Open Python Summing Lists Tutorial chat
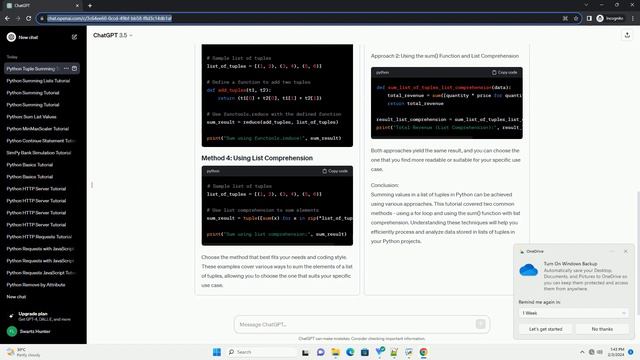 (x=38, y=81)
